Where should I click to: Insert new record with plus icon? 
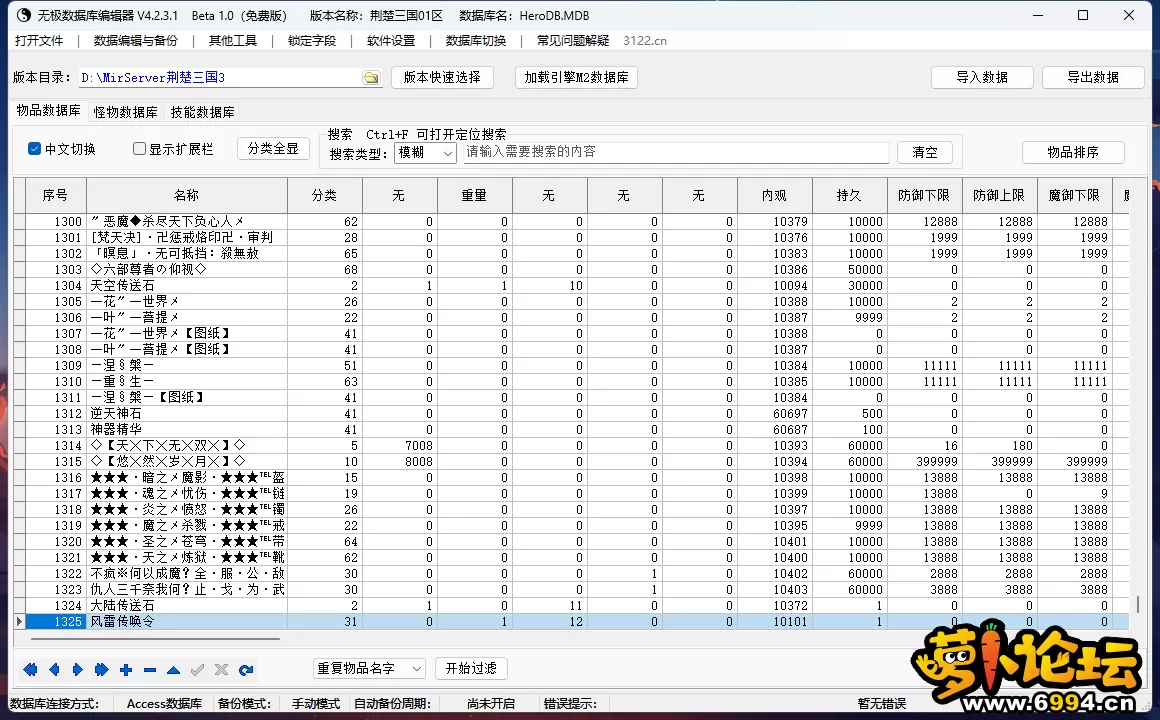tap(126, 670)
